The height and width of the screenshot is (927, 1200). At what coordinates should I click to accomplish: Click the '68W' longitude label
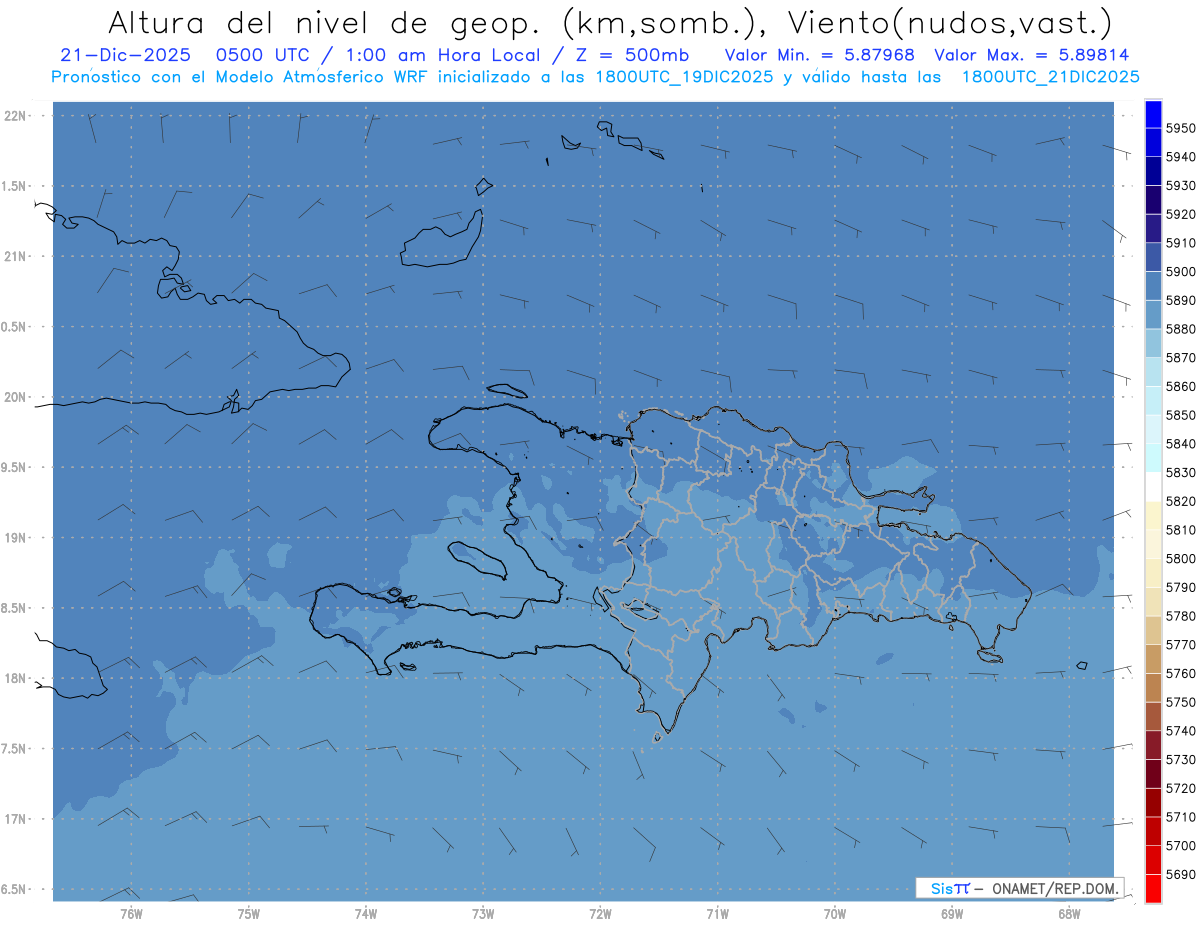click(x=1069, y=914)
